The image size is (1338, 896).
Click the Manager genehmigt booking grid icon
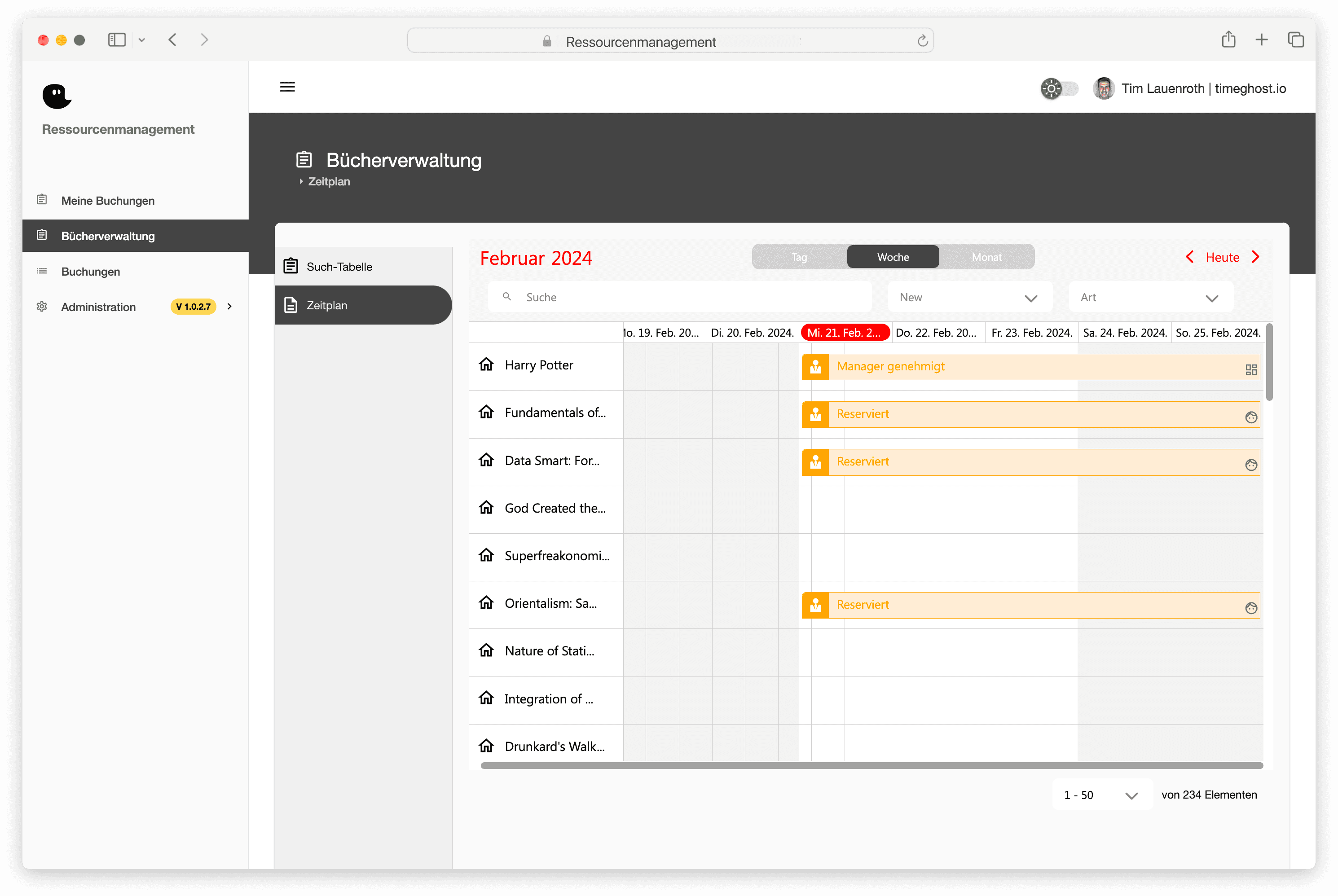click(x=1251, y=370)
